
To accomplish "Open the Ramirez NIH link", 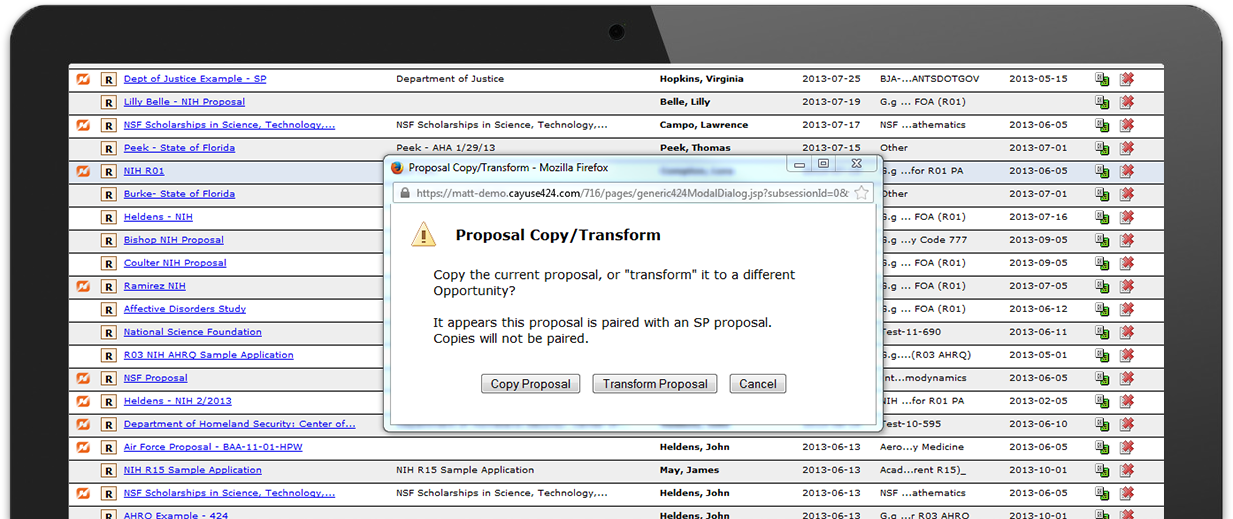I will tap(155, 286).
